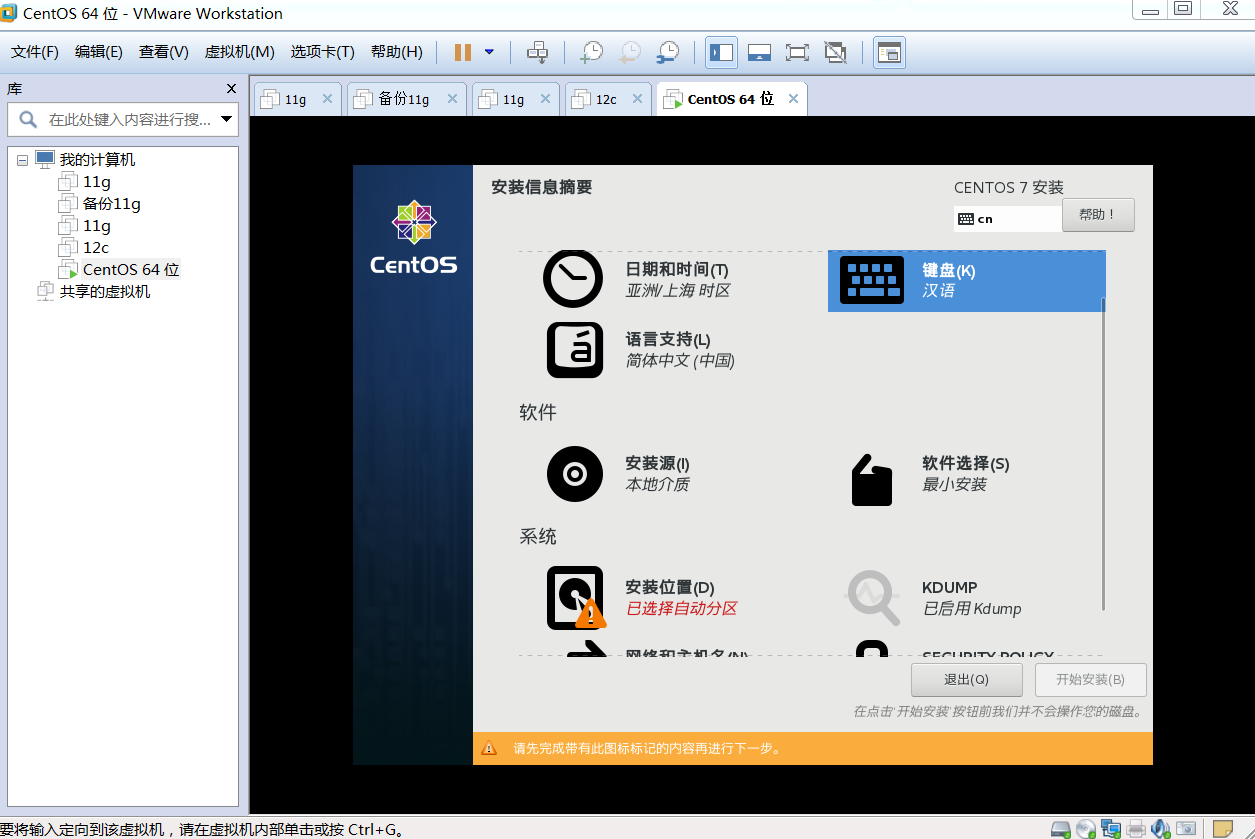Click the 退出(Q) quit button
The height and width of the screenshot is (839, 1255).
click(x=966, y=680)
